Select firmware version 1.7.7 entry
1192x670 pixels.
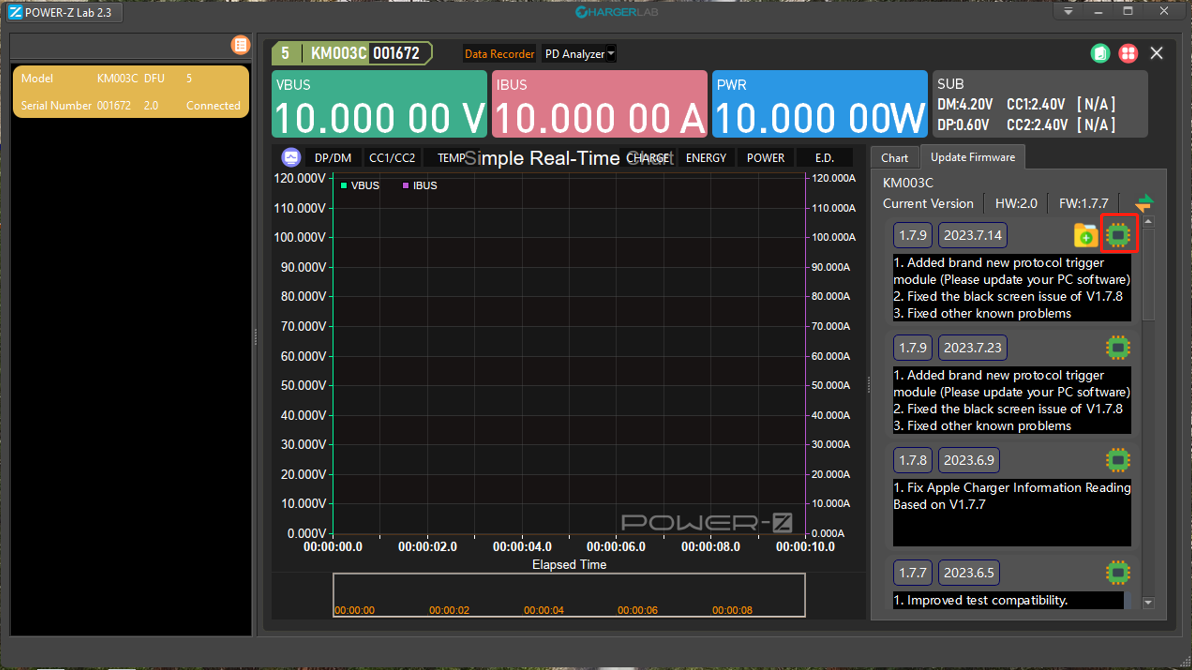[912, 572]
